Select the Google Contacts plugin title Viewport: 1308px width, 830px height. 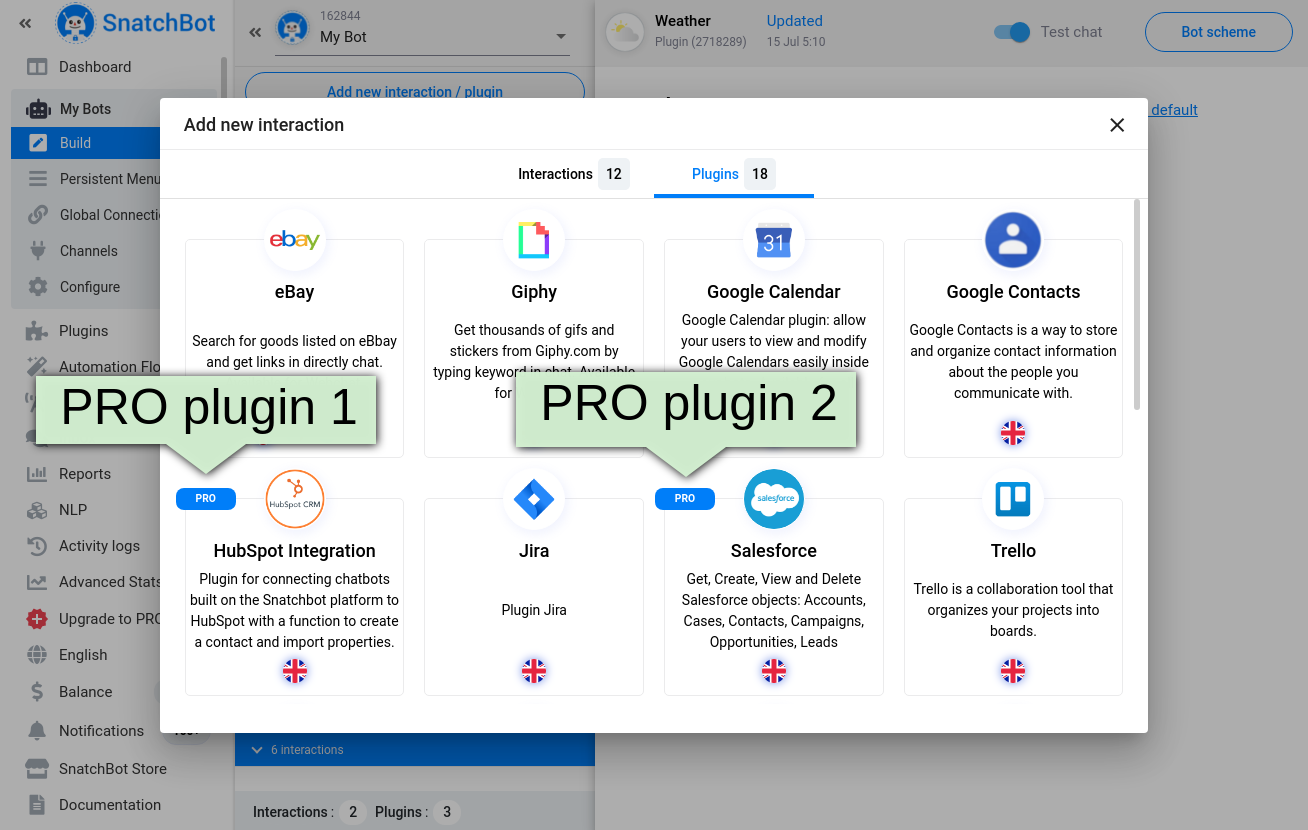pos(1013,292)
